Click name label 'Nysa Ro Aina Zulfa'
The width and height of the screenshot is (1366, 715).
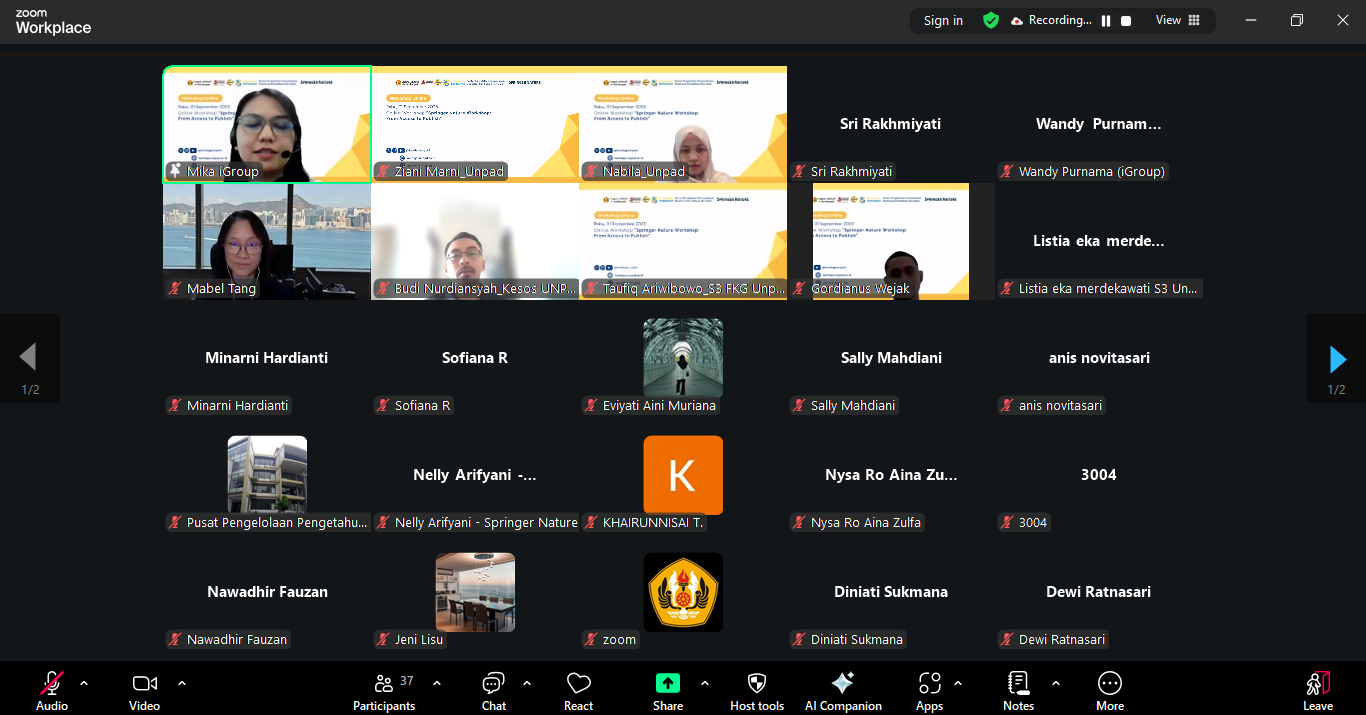tap(866, 523)
